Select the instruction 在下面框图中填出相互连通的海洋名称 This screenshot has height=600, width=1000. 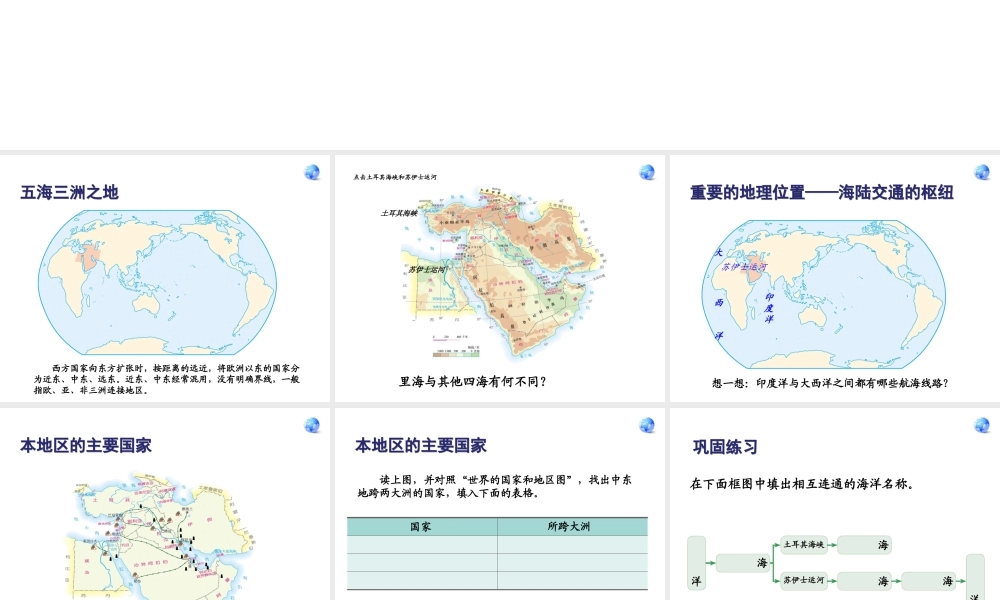coord(803,483)
